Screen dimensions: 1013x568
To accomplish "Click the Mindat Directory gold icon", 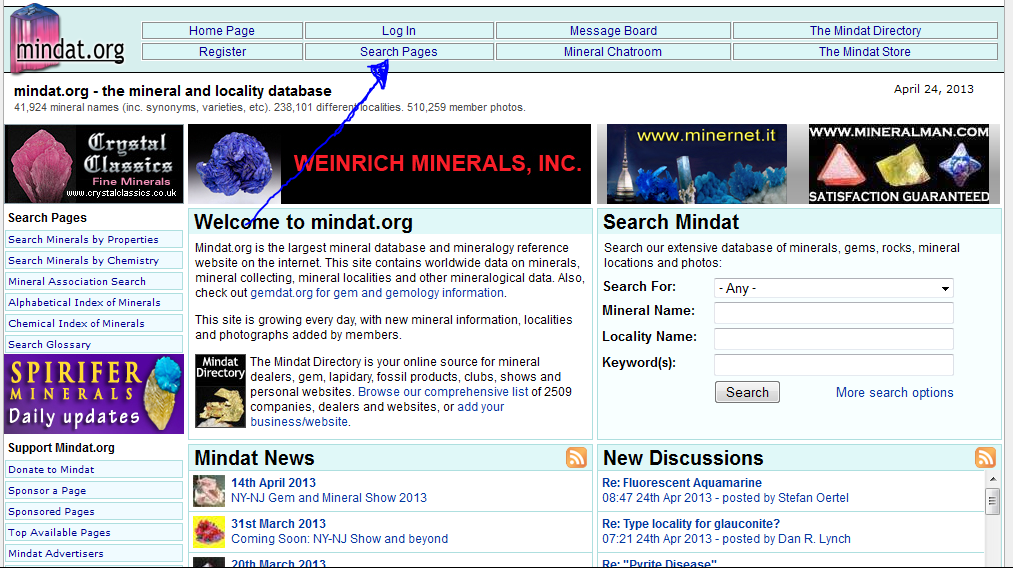I will click(x=220, y=390).
